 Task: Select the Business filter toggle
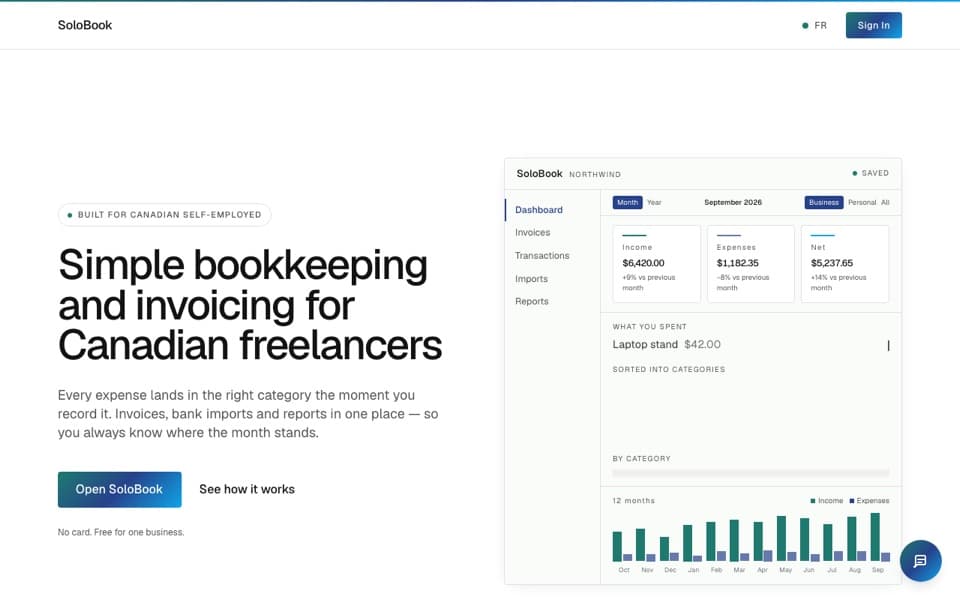tap(823, 202)
